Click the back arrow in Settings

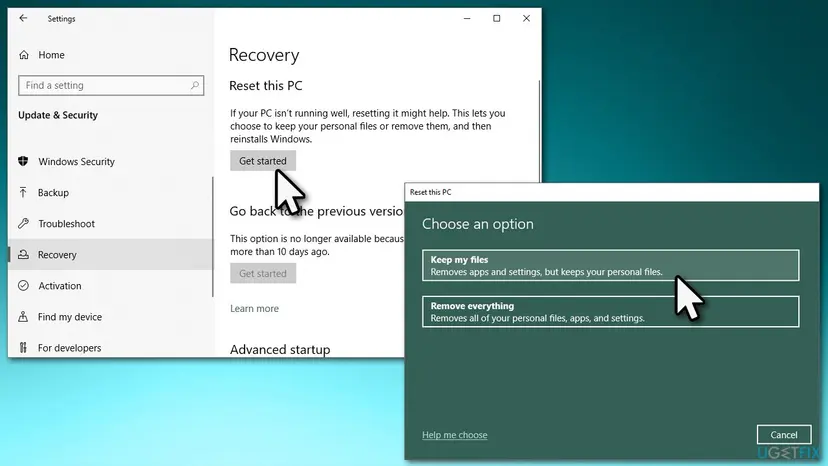[23, 18]
